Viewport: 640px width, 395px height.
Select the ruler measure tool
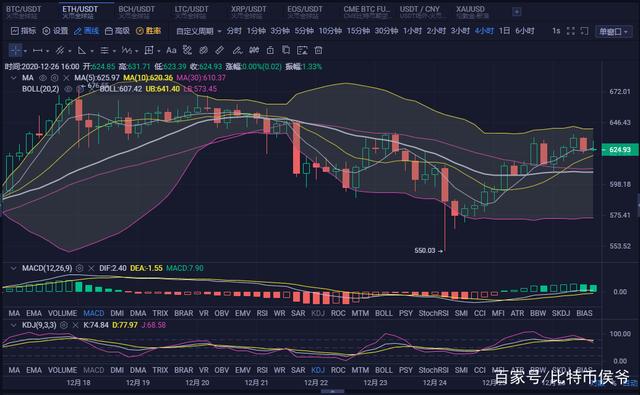220,50
